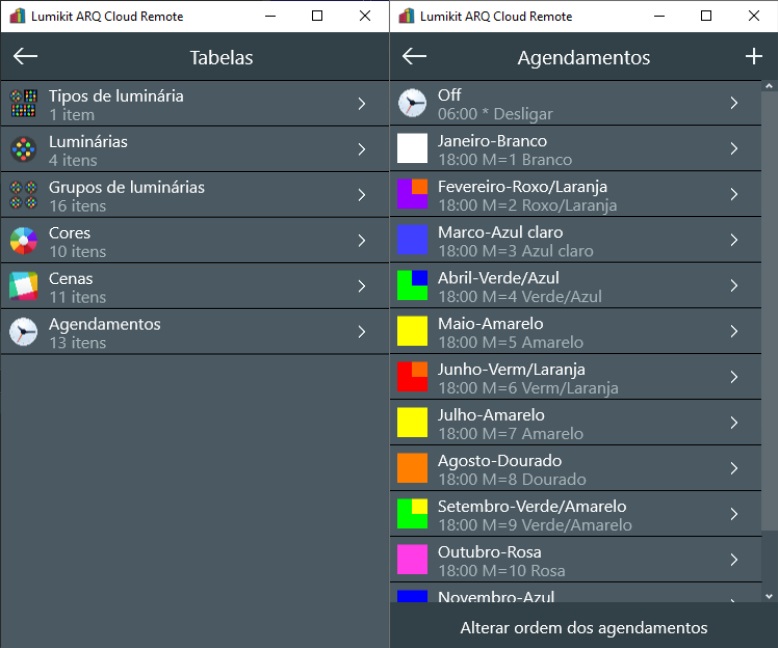Click the Luminárias color circle icon
Image resolution: width=778 pixels, height=648 pixels.
pos(23,150)
